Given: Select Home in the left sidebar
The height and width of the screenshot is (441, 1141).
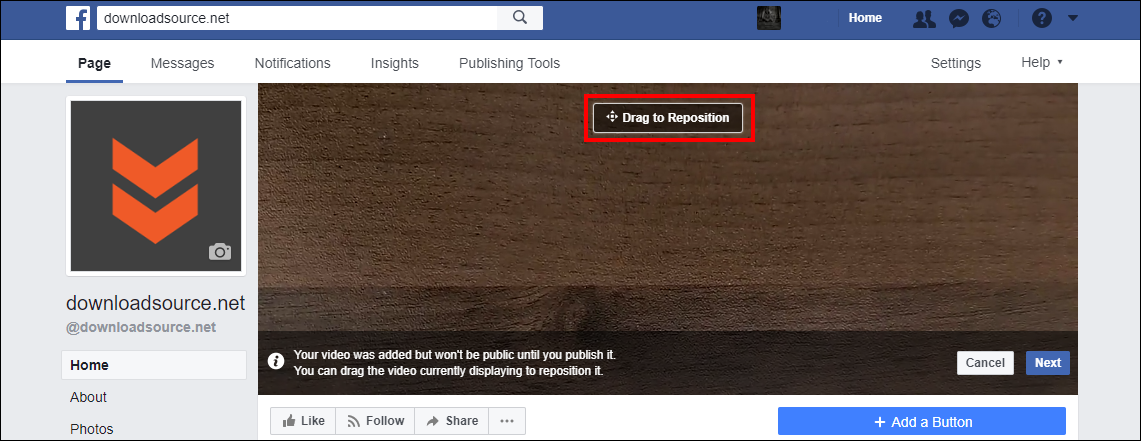Looking at the screenshot, I should coord(154,365).
